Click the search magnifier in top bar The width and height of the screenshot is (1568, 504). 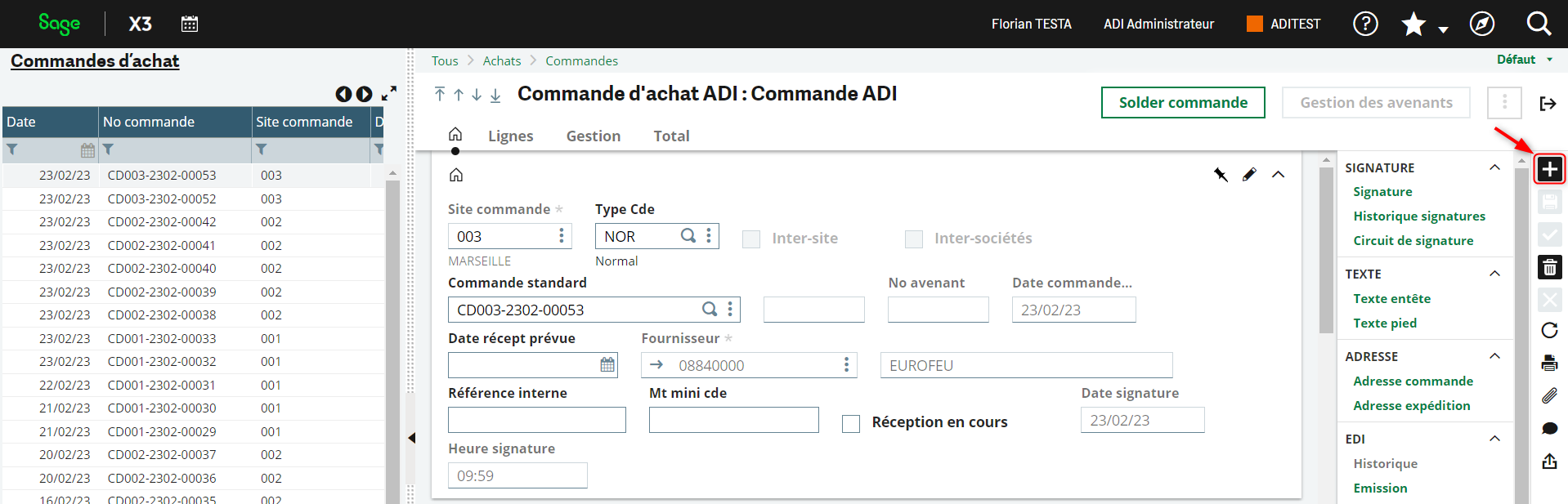click(1538, 24)
